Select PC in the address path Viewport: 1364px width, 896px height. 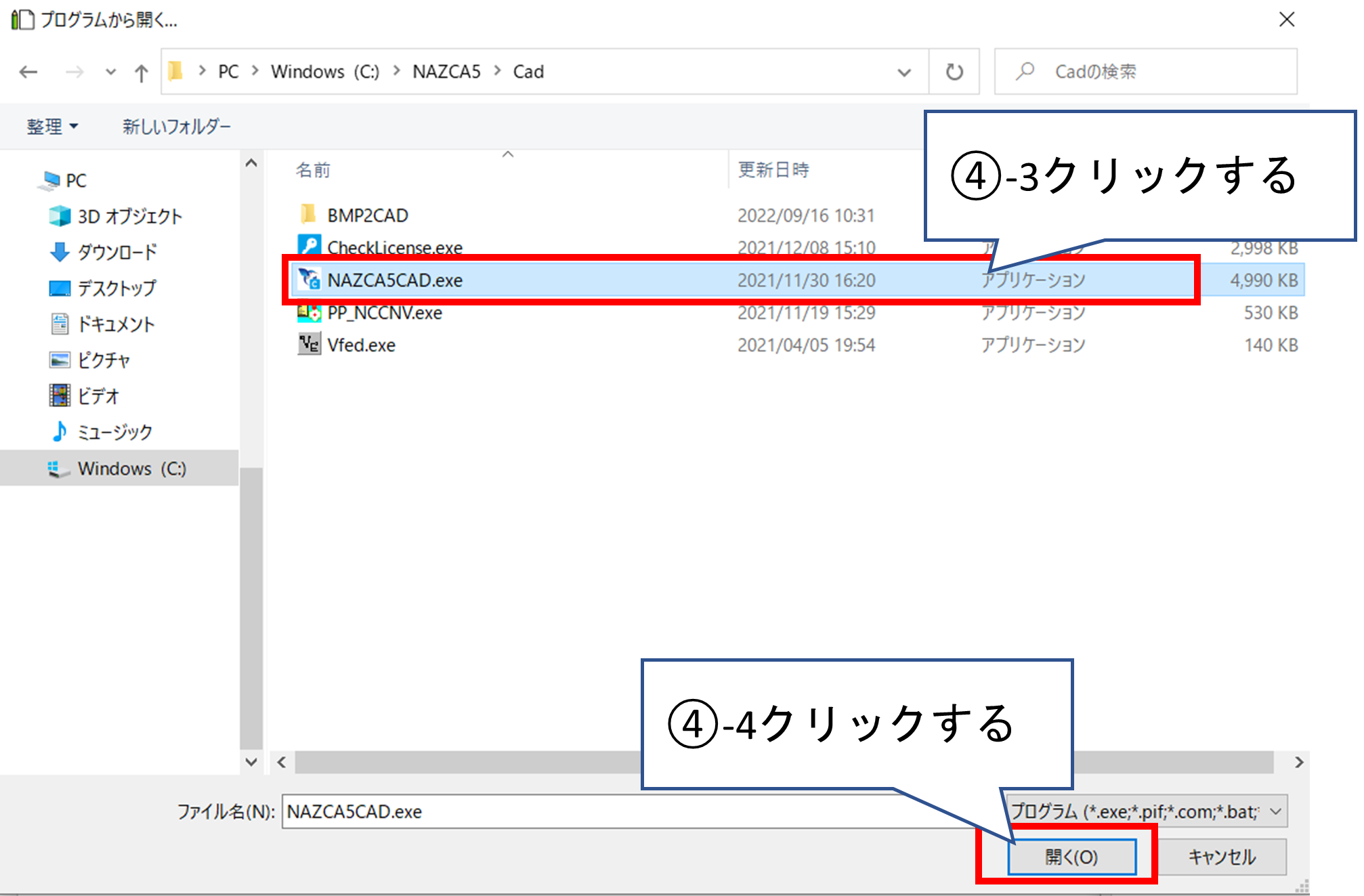[228, 72]
